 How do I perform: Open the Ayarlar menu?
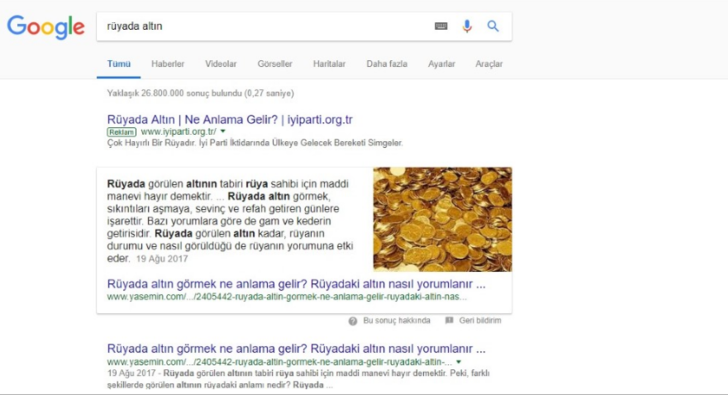tap(442, 64)
